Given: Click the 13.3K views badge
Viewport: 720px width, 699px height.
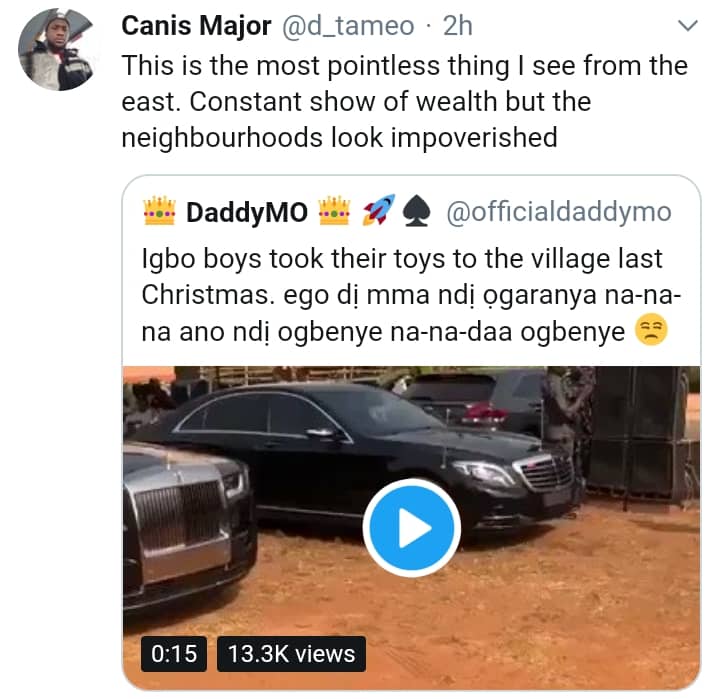Looking at the screenshot, I should click(x=290, y=654).
